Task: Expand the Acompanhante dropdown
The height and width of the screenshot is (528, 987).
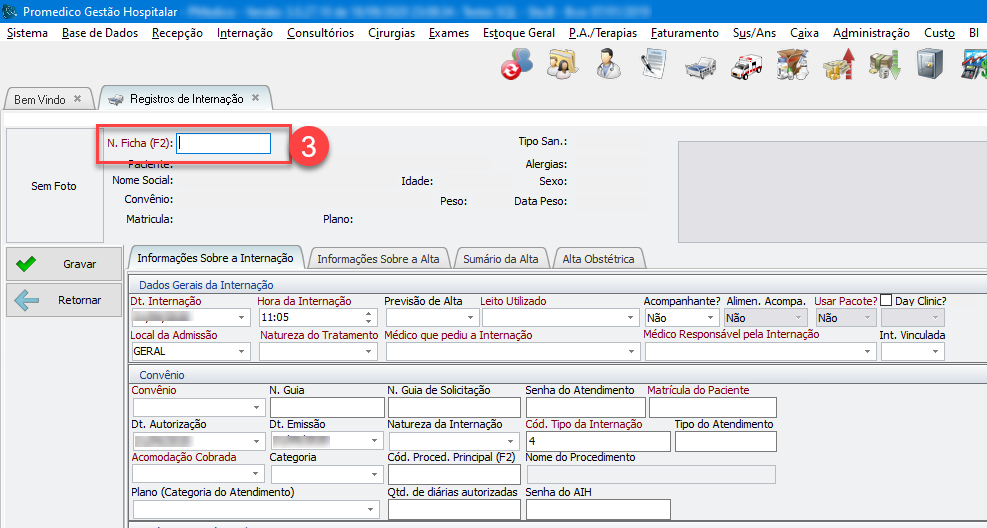Action: (711, 318)
